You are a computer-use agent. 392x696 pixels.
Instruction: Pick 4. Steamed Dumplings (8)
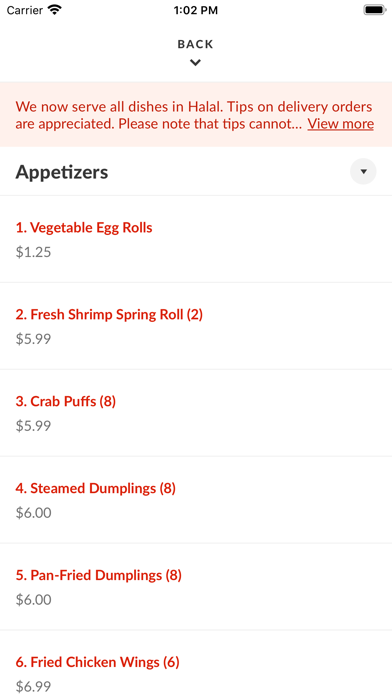tap(196, 500)
